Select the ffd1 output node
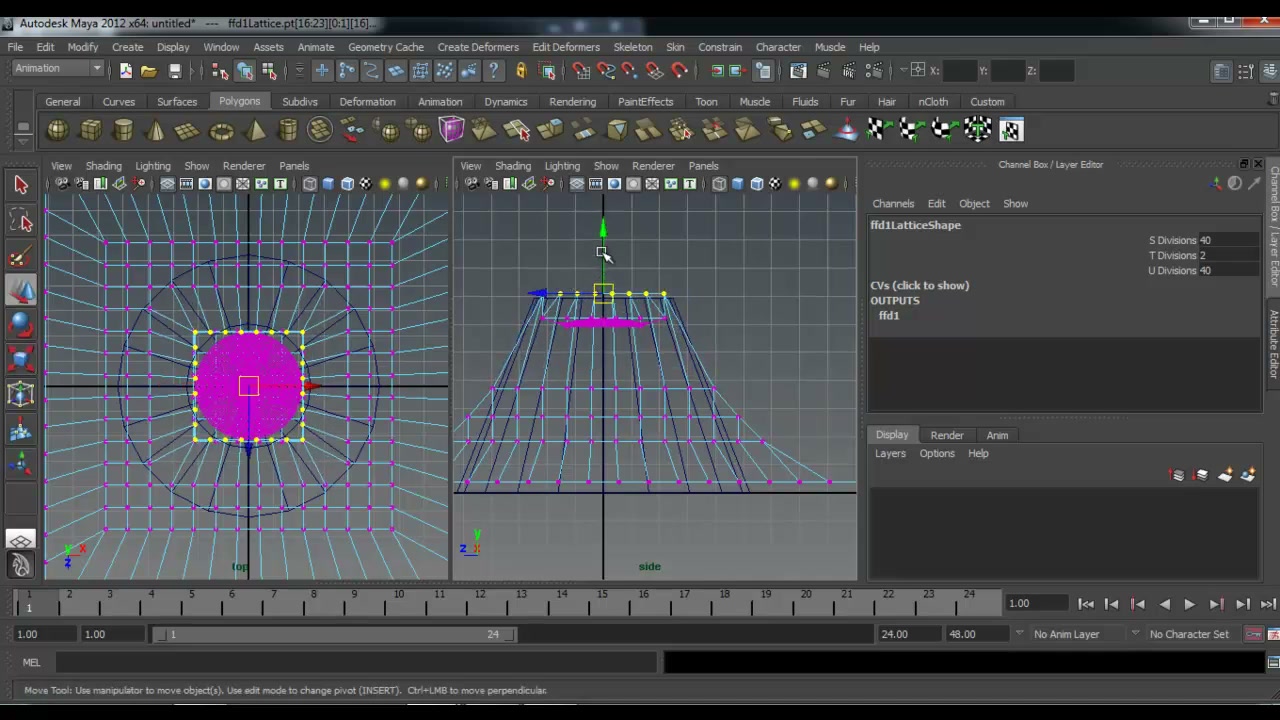The image size is (1280, 720). tap(889, 315)
